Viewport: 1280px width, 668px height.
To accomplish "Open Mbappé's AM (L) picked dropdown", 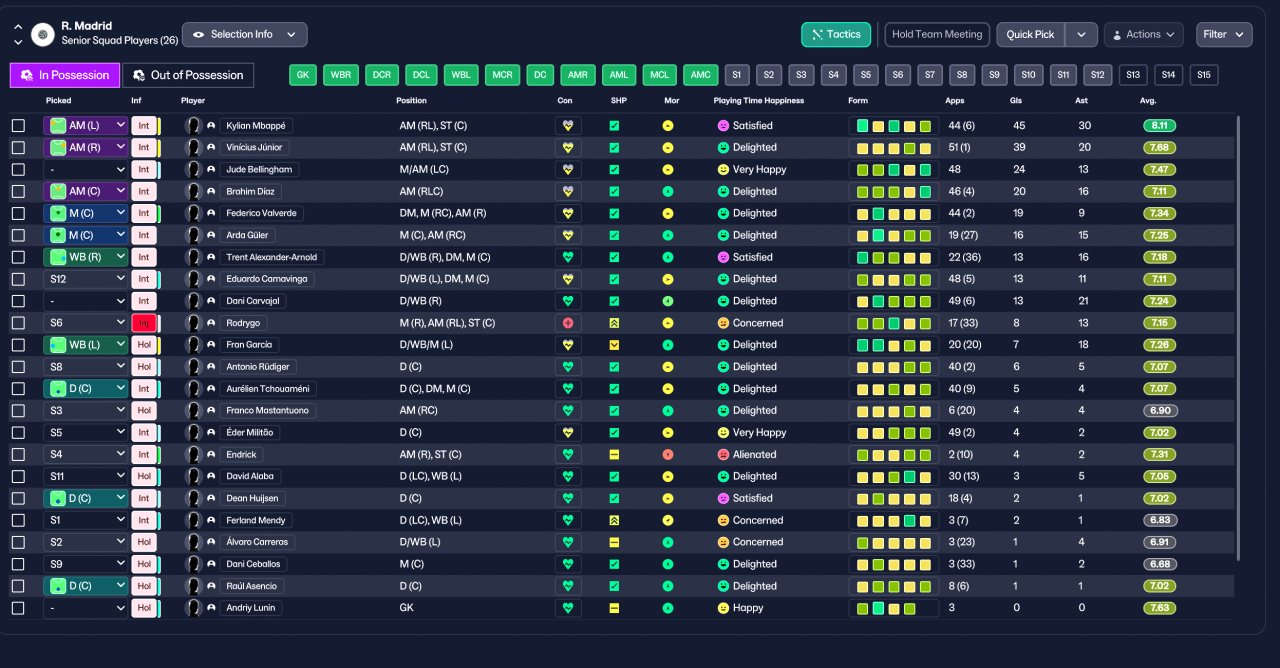I will tap(86, 126).
